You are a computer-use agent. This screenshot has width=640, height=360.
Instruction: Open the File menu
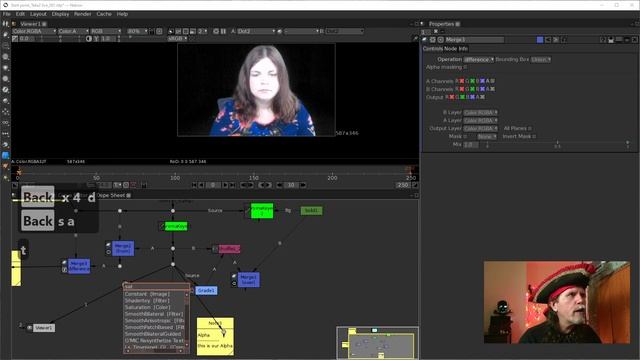pyautogui.click(x=7, y=14)
